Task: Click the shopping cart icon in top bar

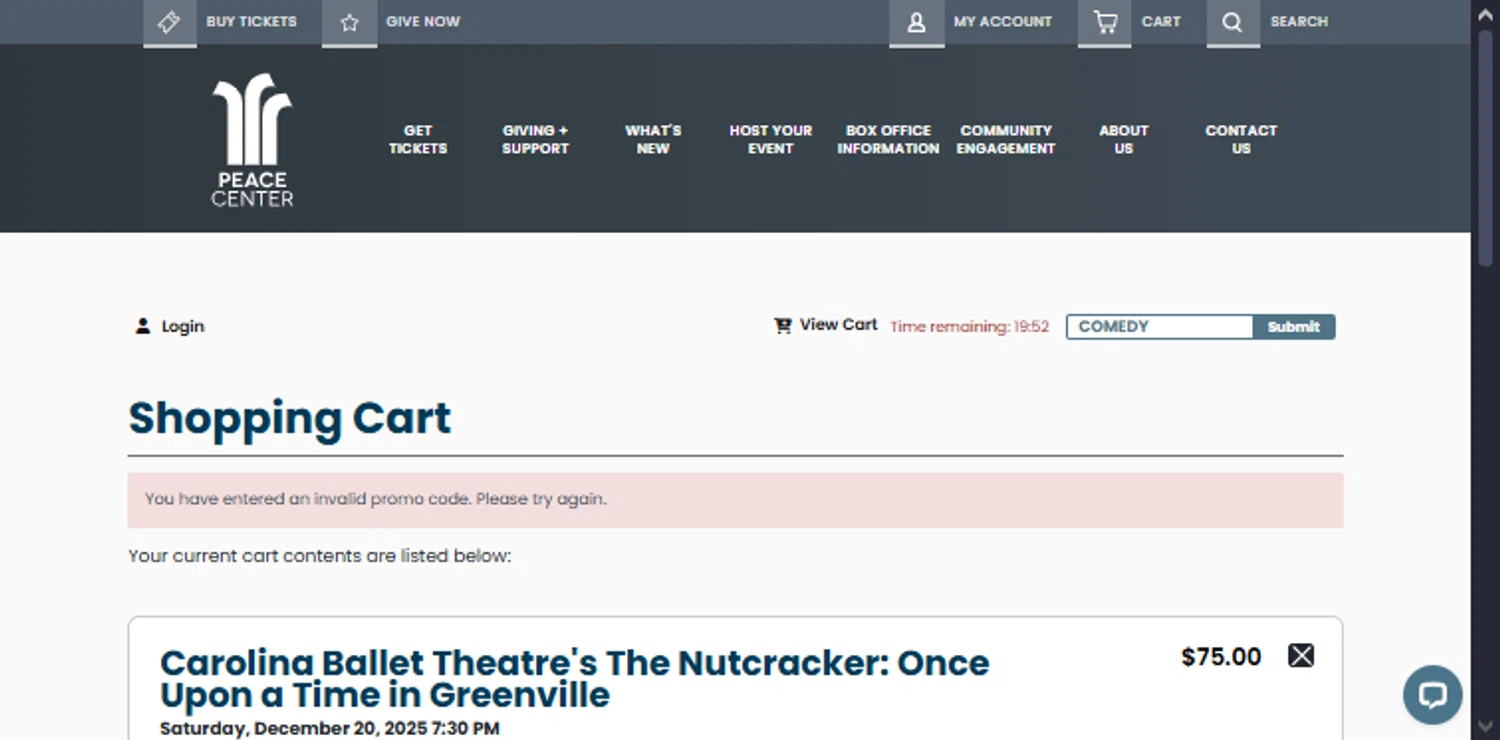Action: coord(1105,22)
